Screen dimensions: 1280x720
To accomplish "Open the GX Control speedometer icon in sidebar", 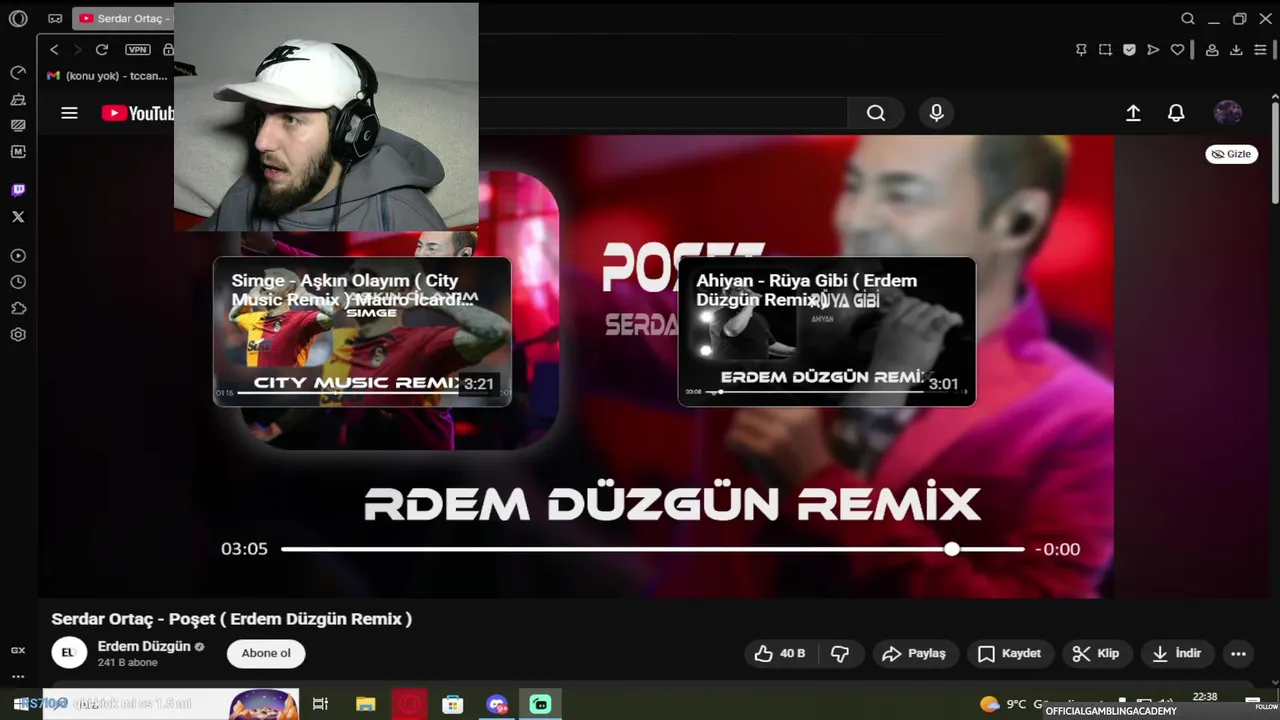I will tap(18, 73).
